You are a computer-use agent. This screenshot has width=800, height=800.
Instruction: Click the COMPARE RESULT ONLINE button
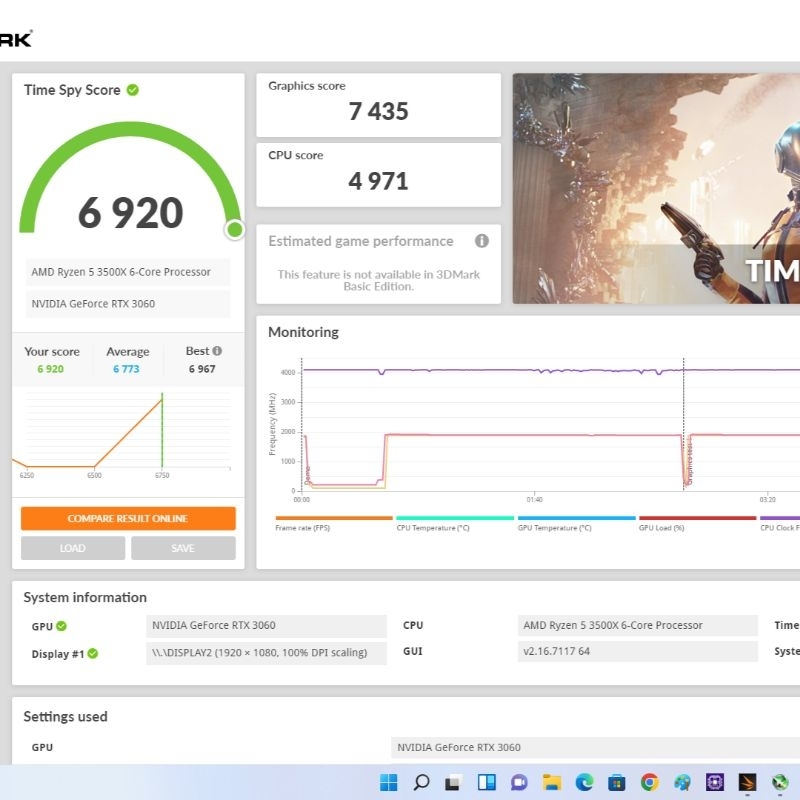click(128, 518)
